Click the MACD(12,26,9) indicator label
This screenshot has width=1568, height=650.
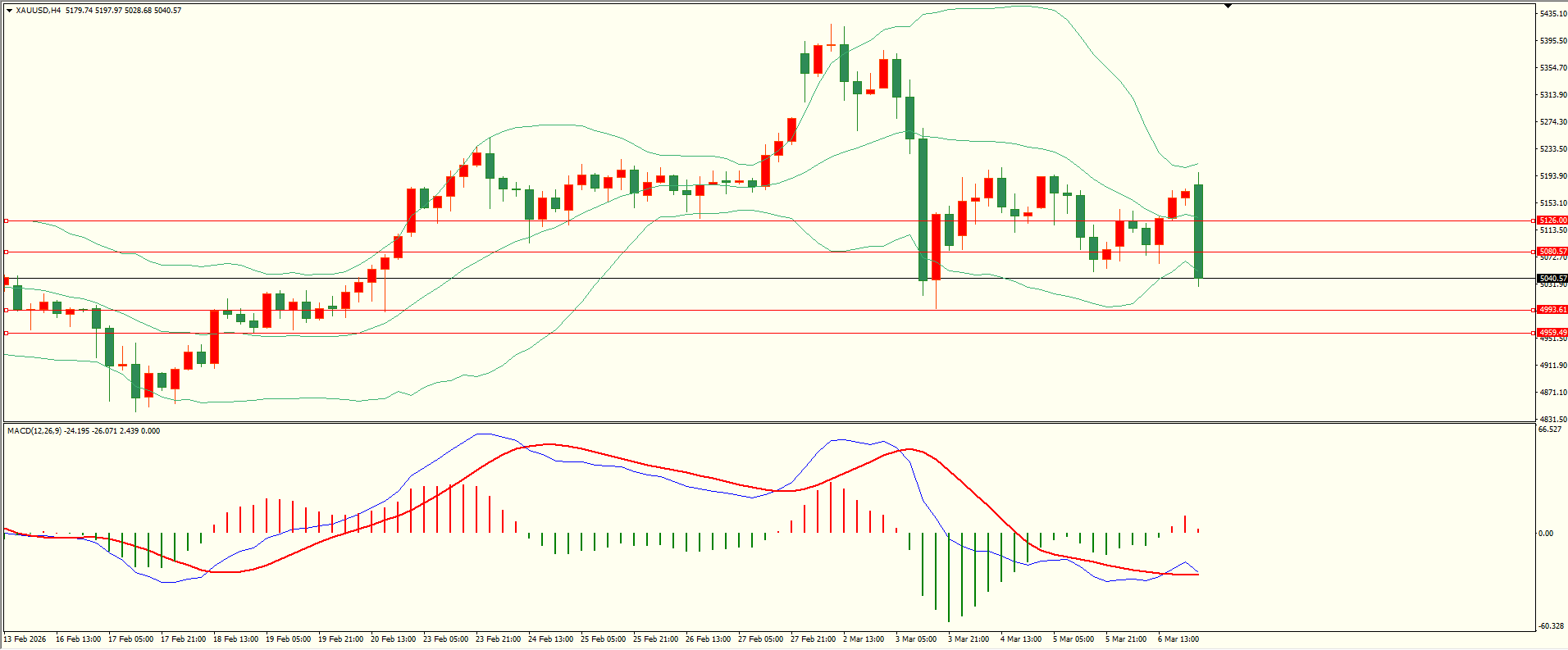click(x=31, y=430)
